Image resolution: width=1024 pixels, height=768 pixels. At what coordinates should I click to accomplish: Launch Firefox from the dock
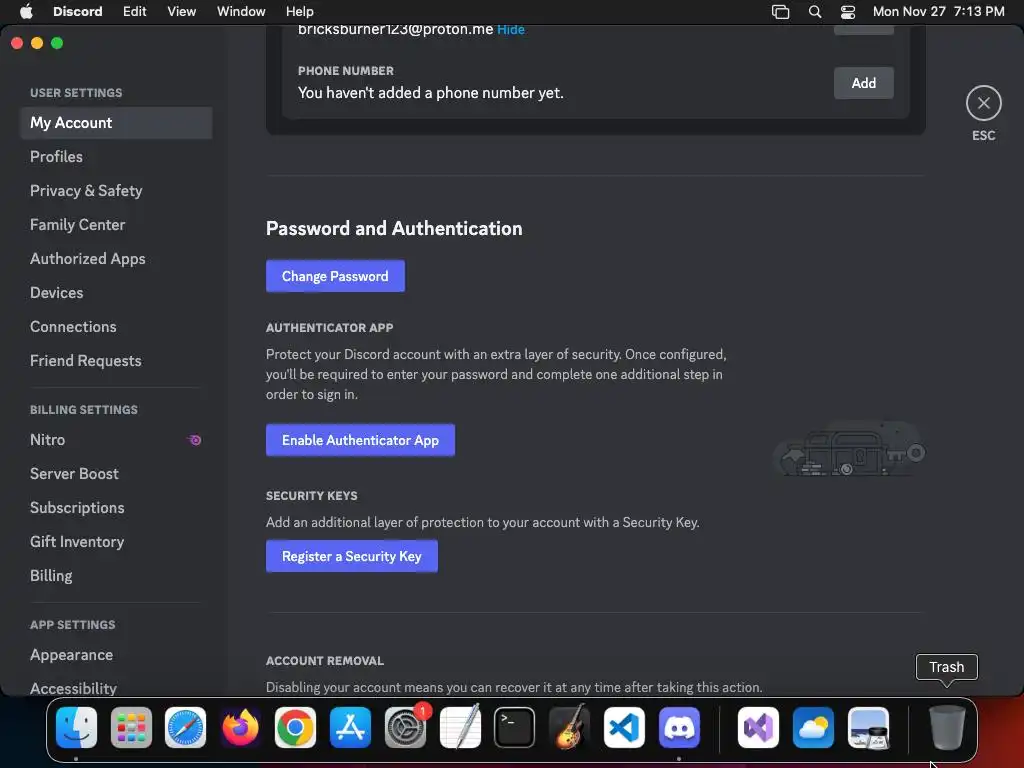240,728
